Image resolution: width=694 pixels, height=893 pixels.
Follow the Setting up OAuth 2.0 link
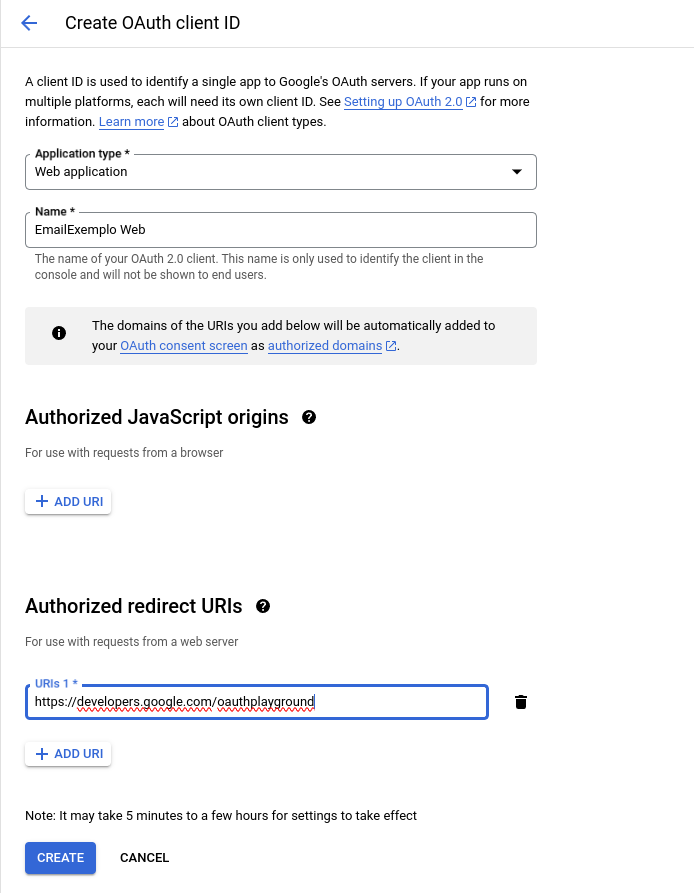click(x=405, y=101)
